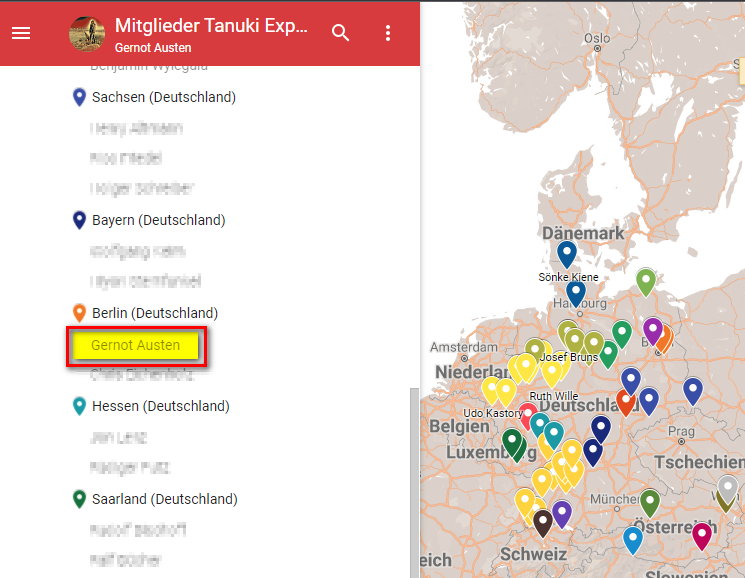The height and width of the screenshot is (578, 745).
Task: Open the hamburger menu
Action: (21, 33)
